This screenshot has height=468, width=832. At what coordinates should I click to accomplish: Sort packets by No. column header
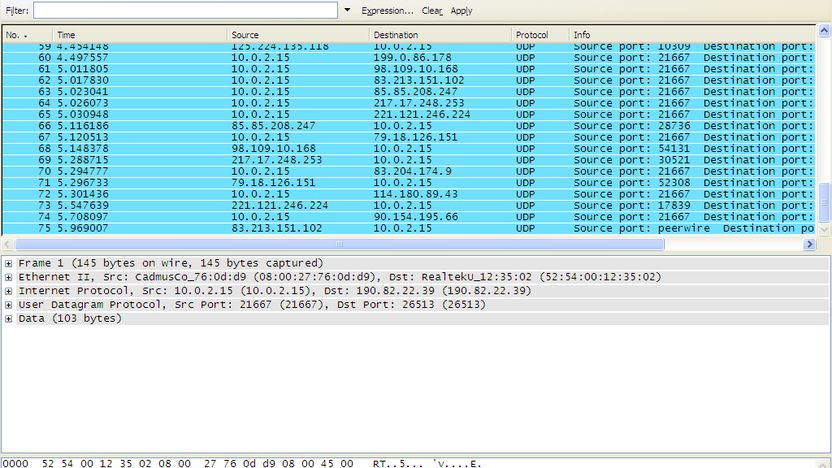tap(27, 34)
